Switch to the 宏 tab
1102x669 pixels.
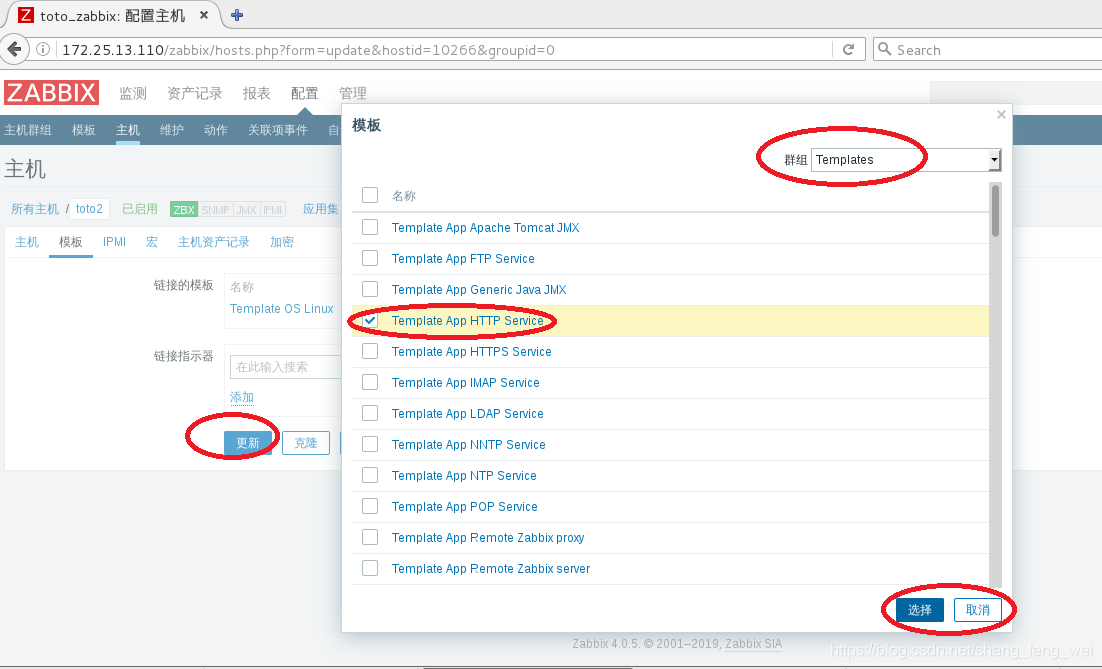coord(152,242)
